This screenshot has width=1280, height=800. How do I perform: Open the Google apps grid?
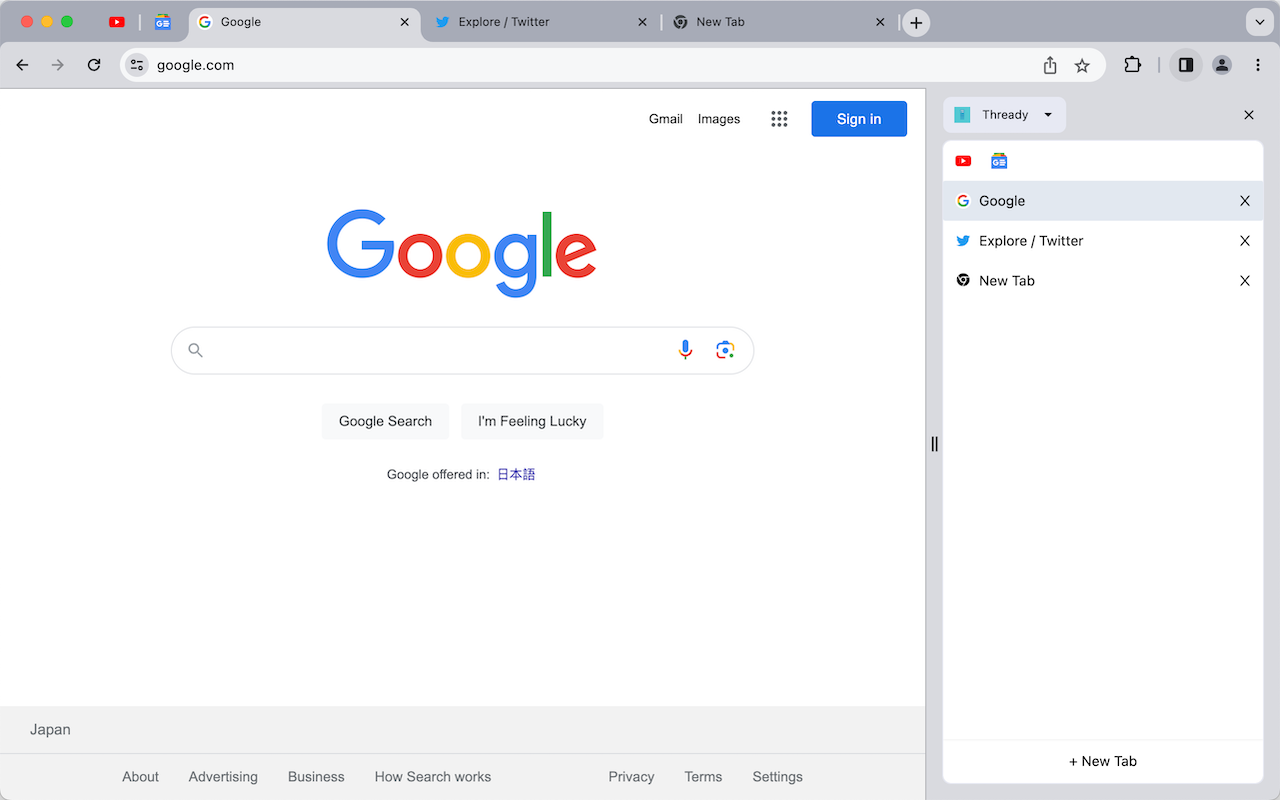pos(779,119)
